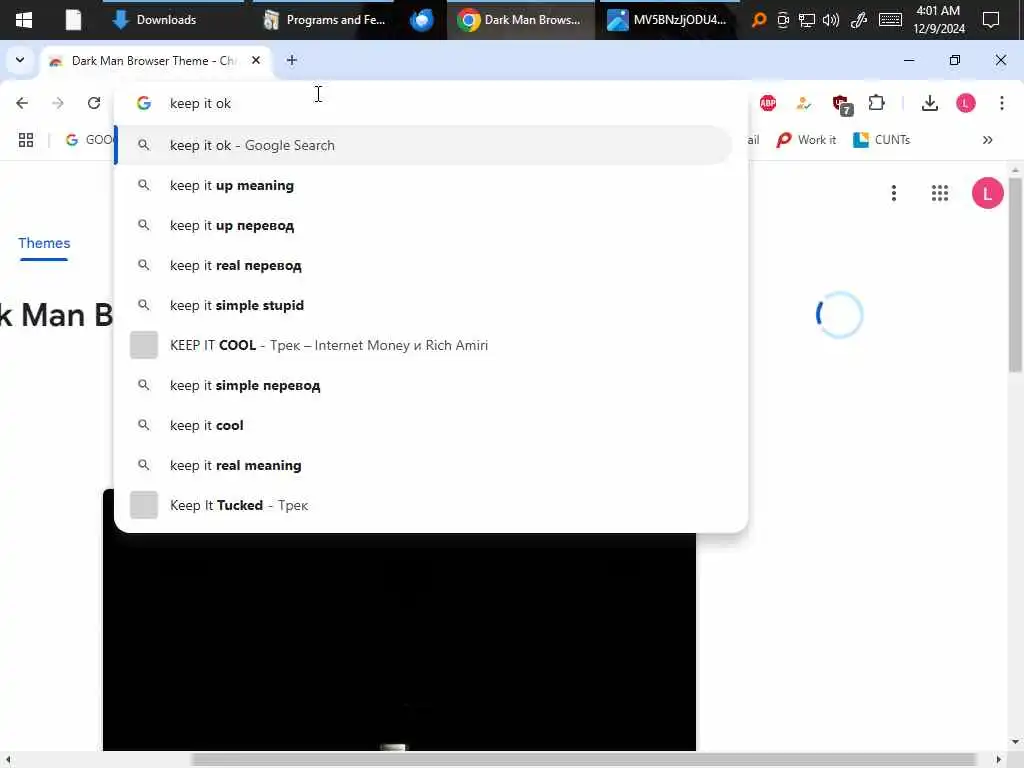The height and width of the screenshot is (768, 1024).
Task: Click the Google icon in the address bar
Action: (x=144, y=103)
